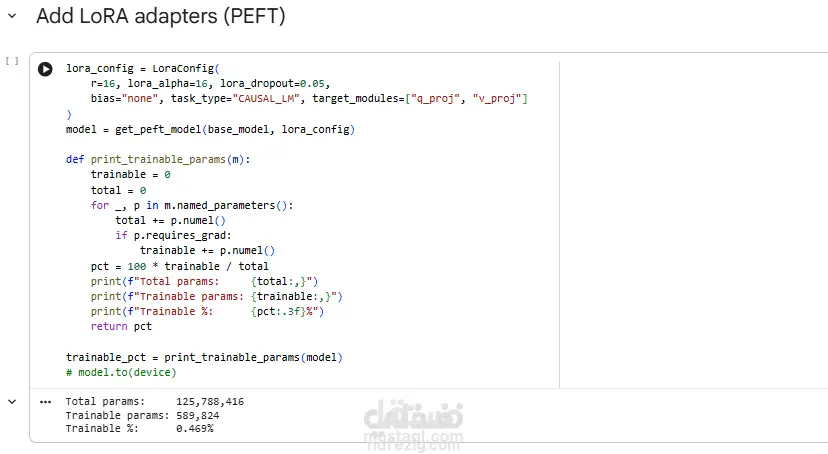Place cursor on the get_peft_model line

210,129
